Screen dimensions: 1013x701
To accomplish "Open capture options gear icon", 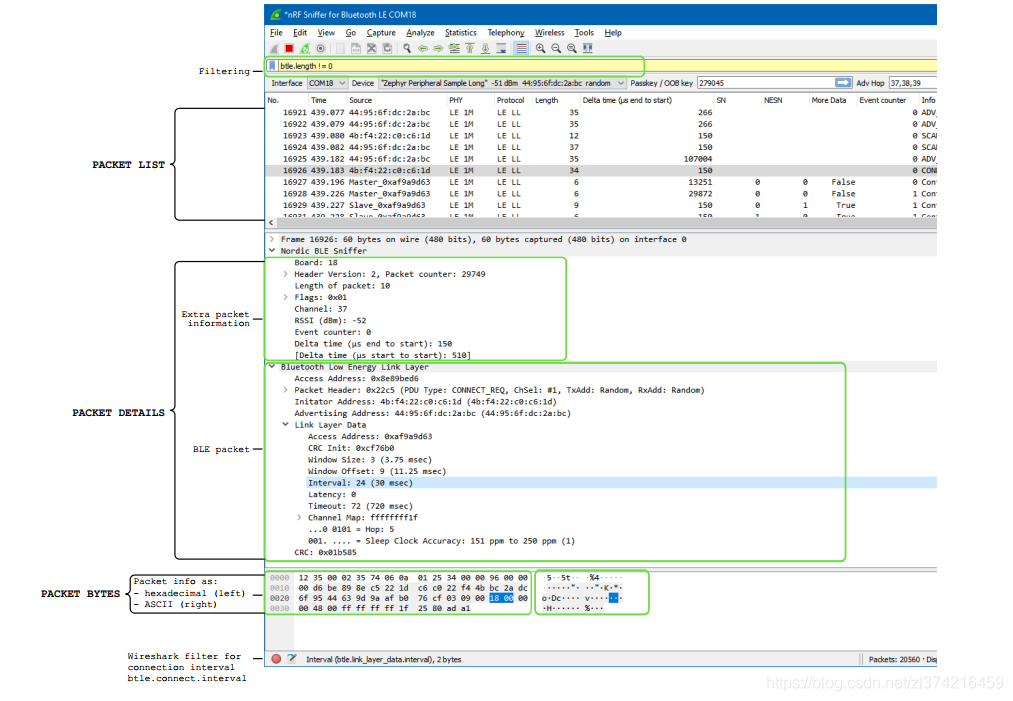I will point(320,48).
